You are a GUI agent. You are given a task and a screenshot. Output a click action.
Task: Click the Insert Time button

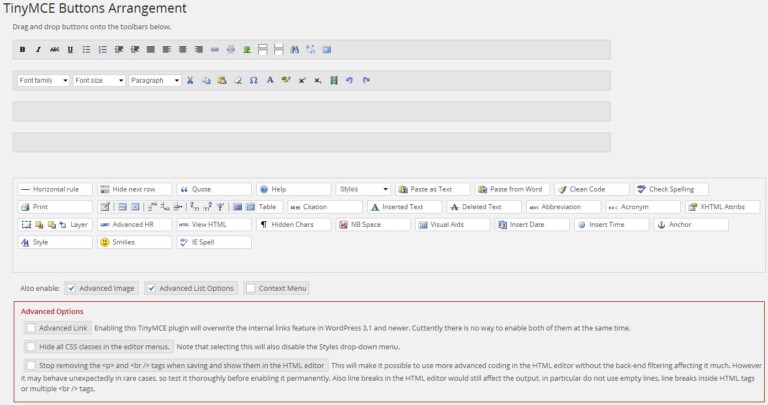611,224
